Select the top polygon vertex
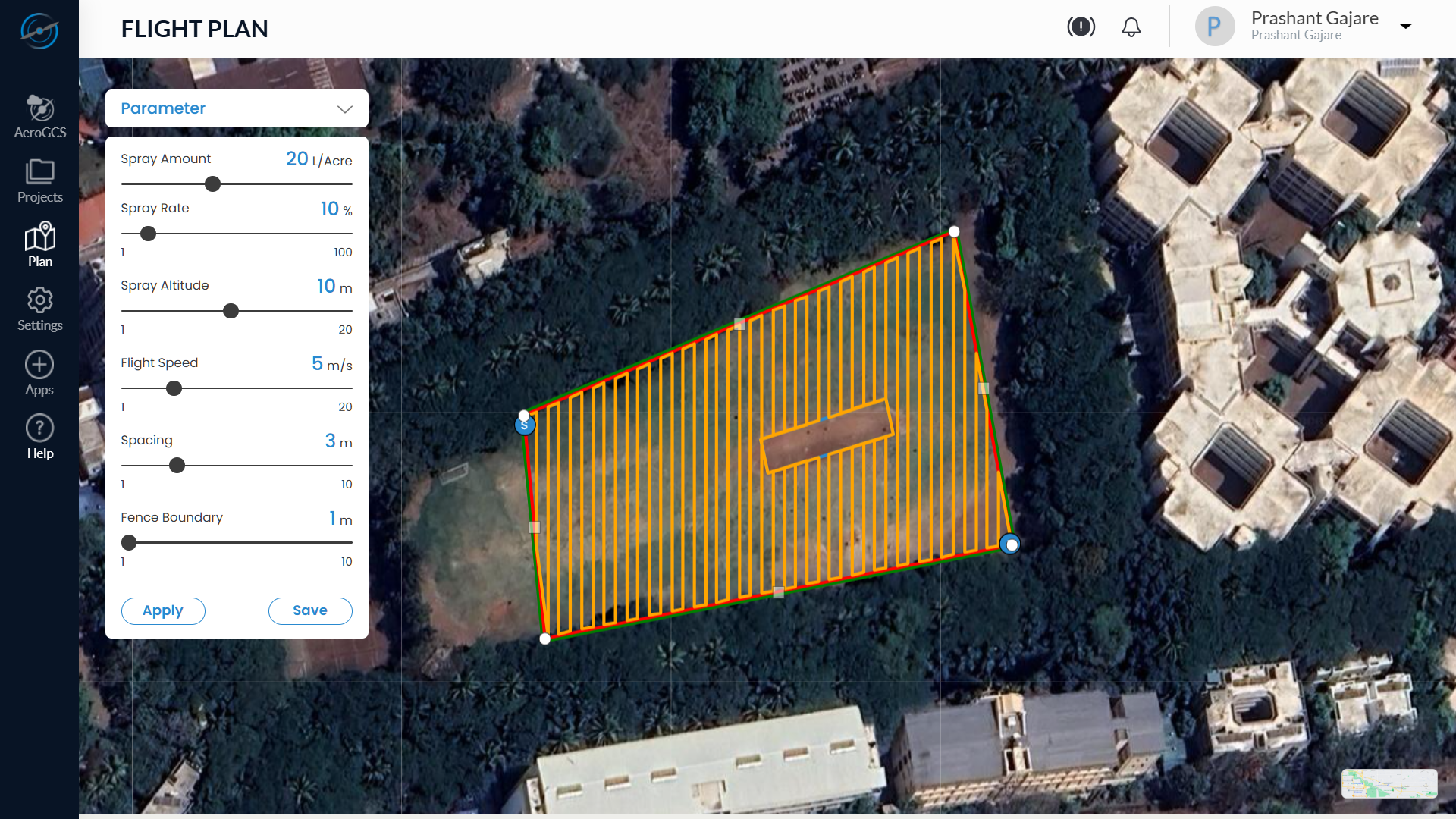 point(954,232)
